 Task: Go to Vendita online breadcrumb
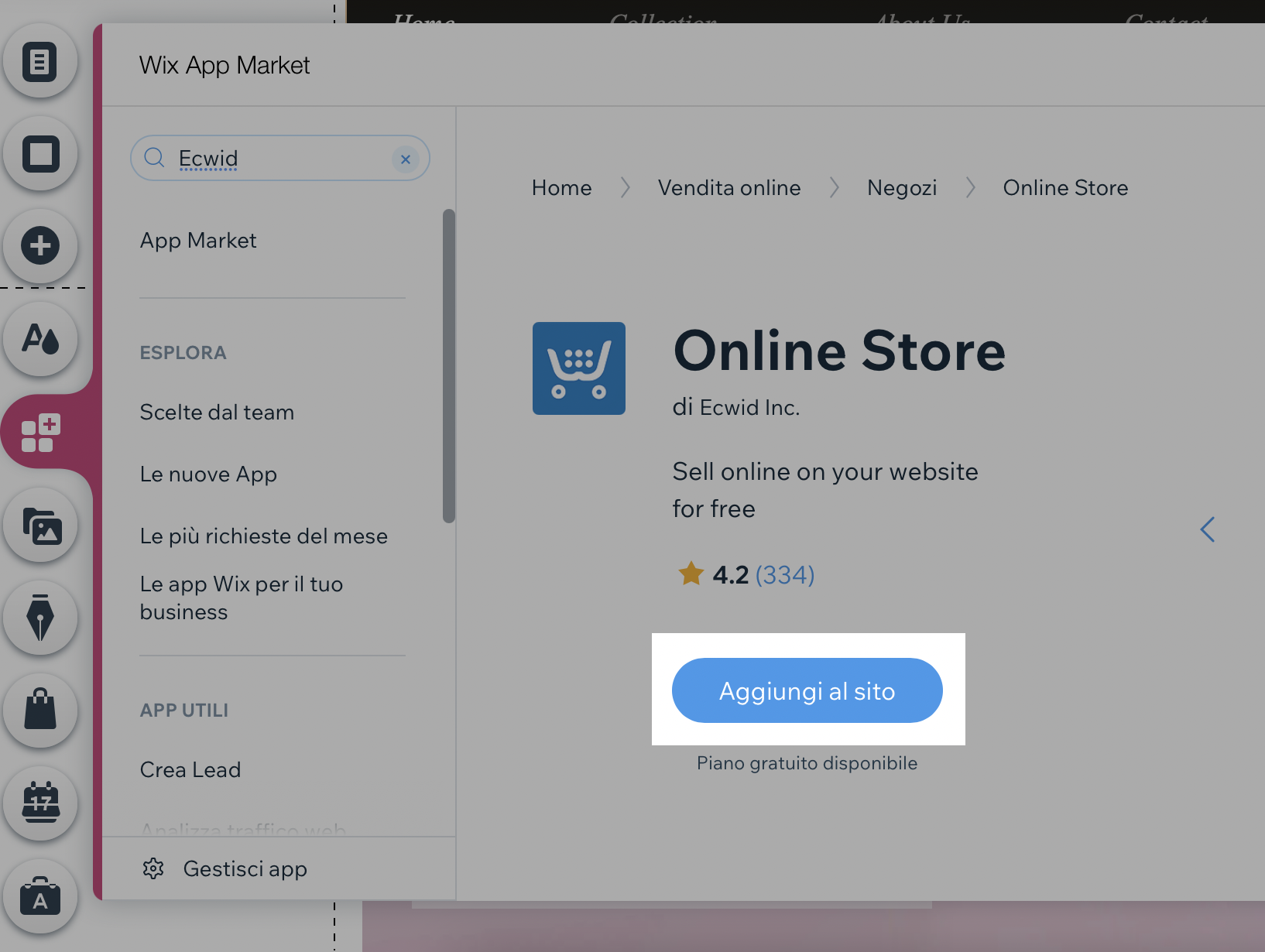(729, 188)
